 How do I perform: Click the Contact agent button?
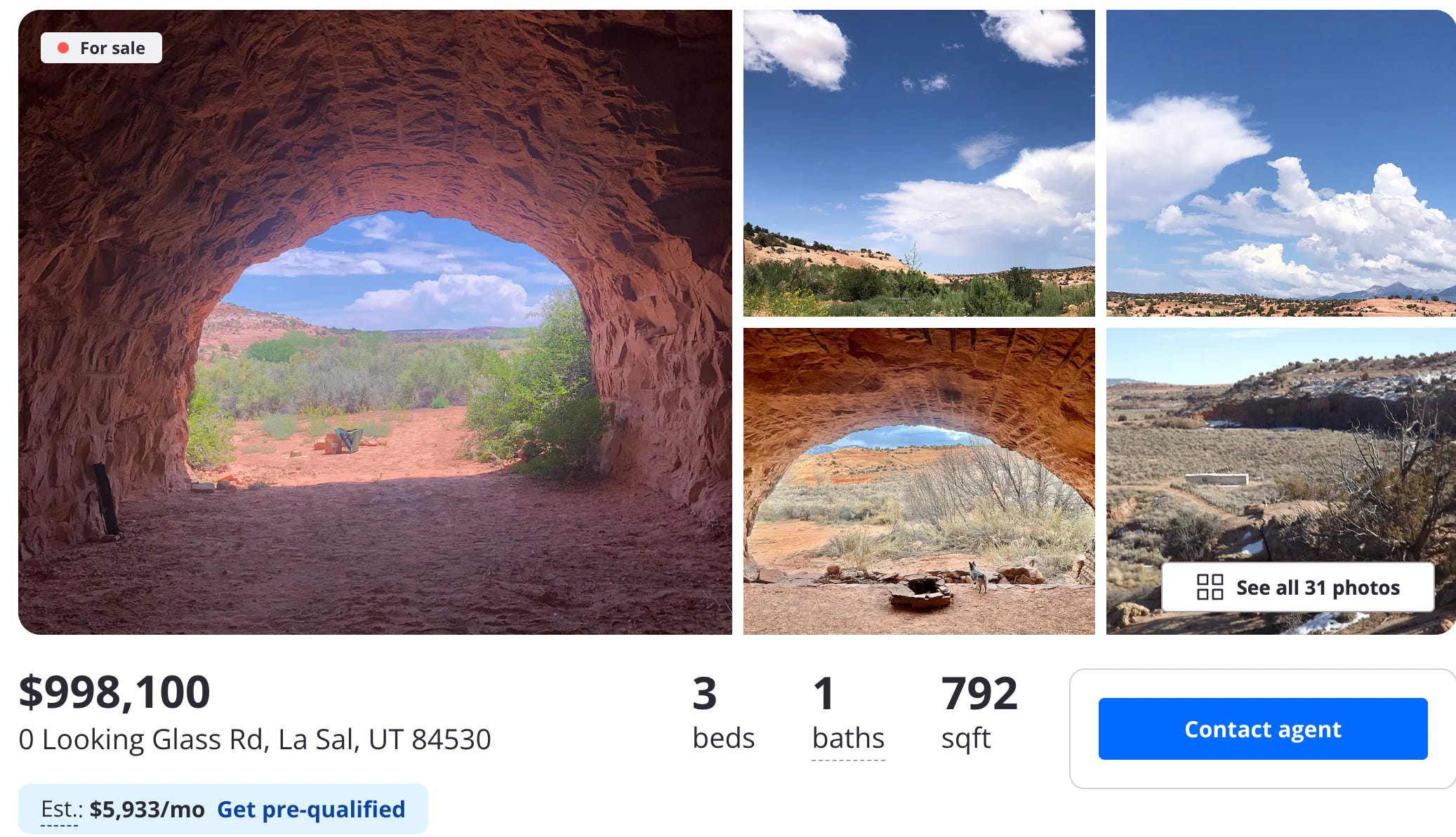coord(1262,729)
